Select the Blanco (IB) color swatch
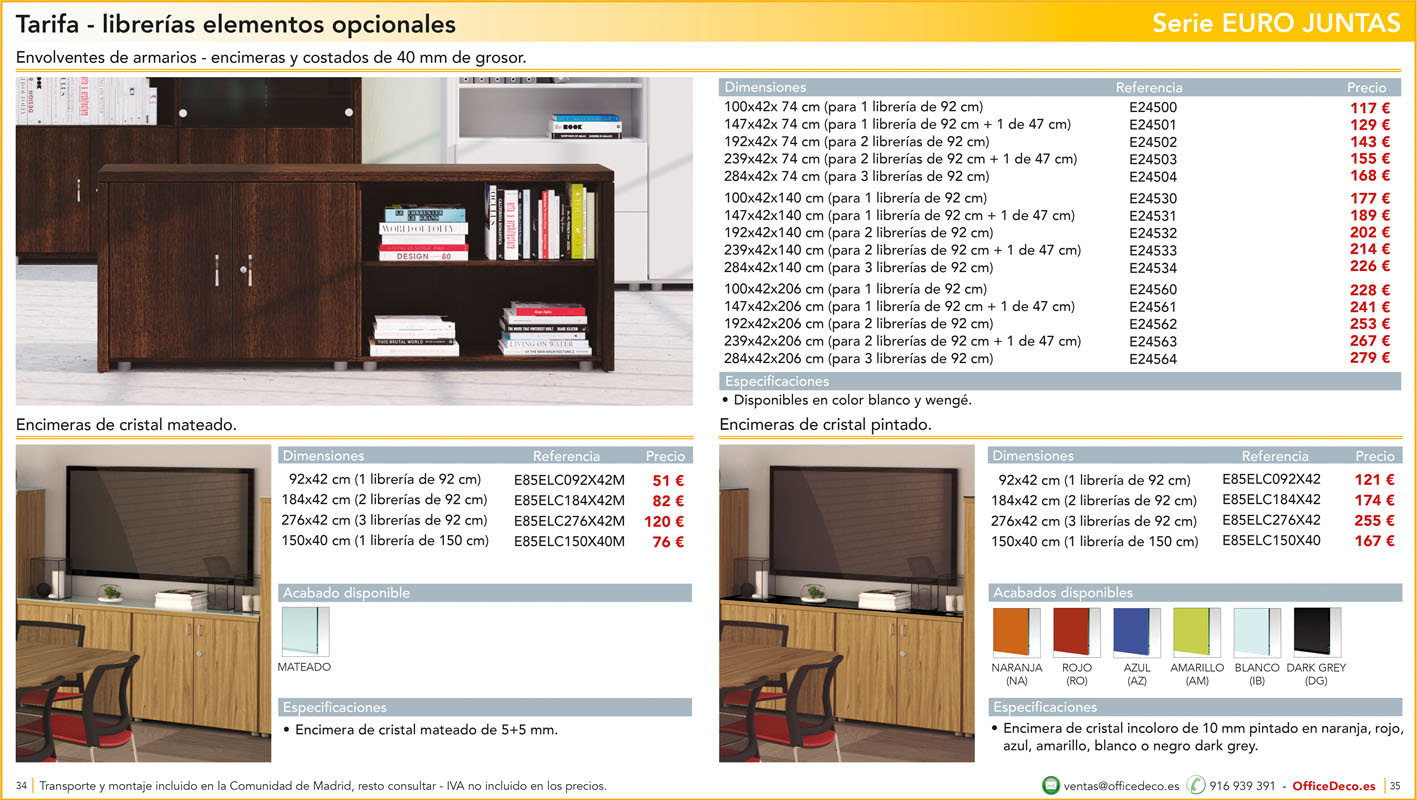Viewport: 1417px width, 800px height. (x=1256, y=632)
